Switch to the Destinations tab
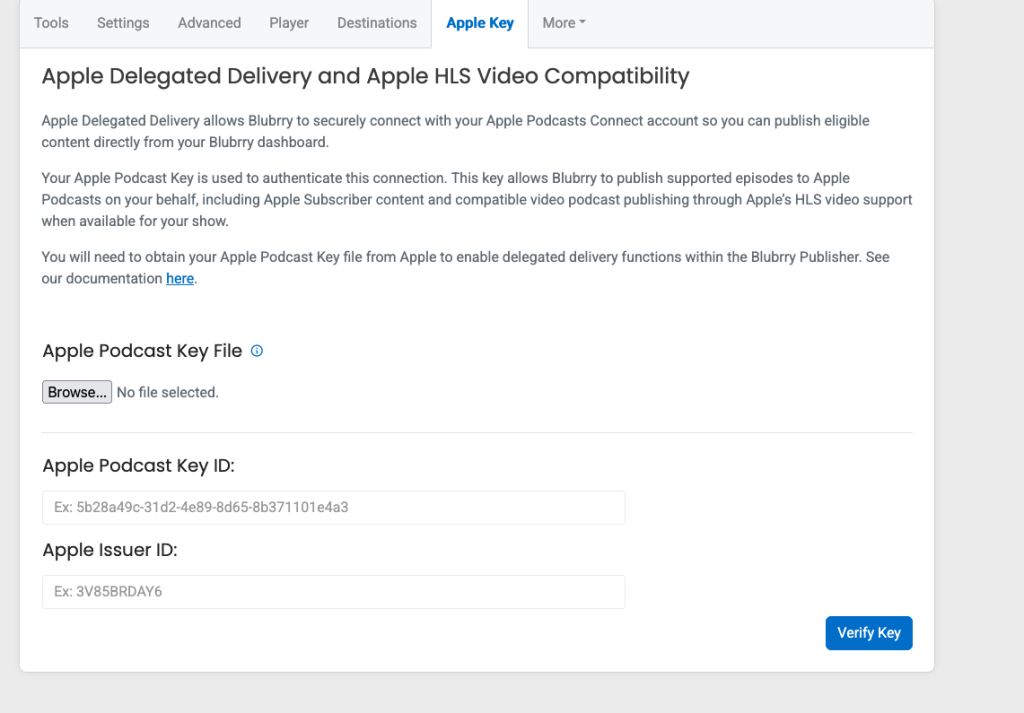The image size is (1024, 713). click(x=377, y=23)
